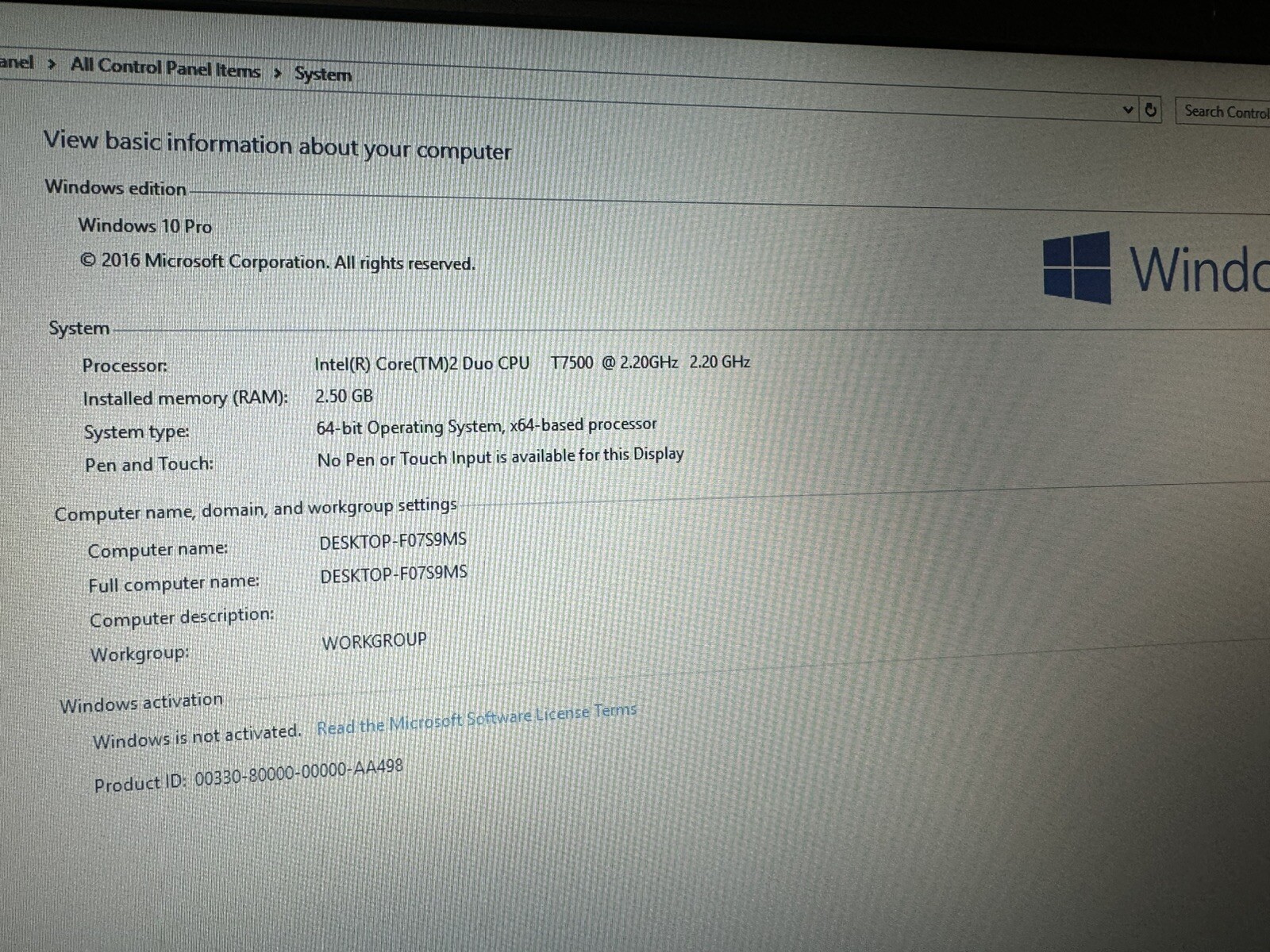Click the Windows activation section header

[x=141, y=703]
